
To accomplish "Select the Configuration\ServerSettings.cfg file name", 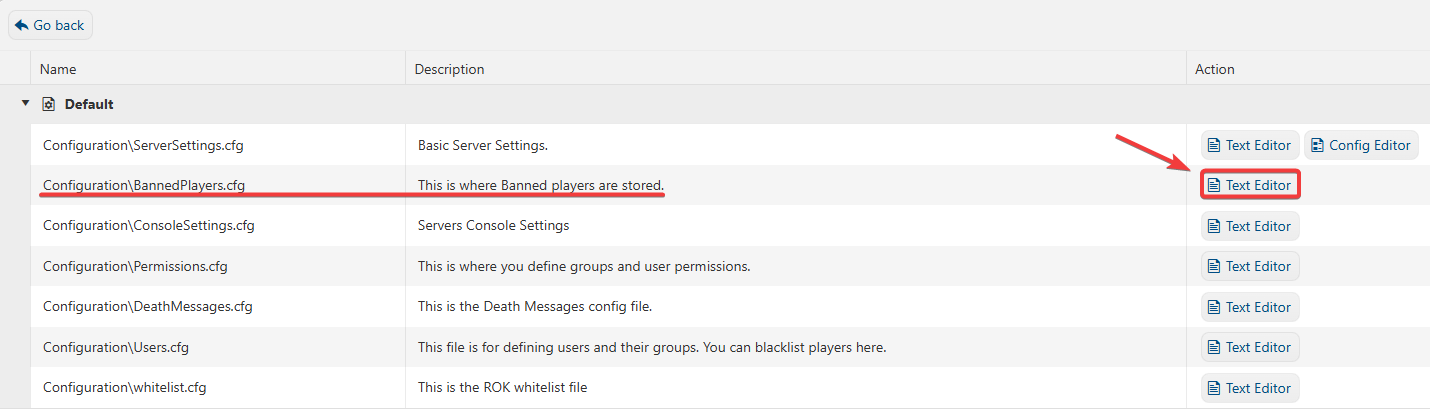I will click(x=143, y=145).
